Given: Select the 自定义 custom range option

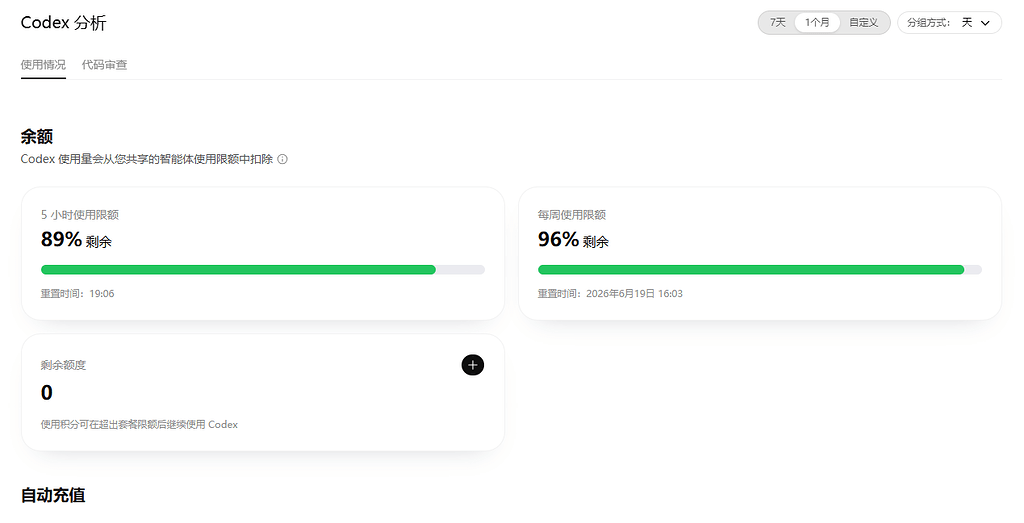Looking at the screenshot, I should [863, 22].
